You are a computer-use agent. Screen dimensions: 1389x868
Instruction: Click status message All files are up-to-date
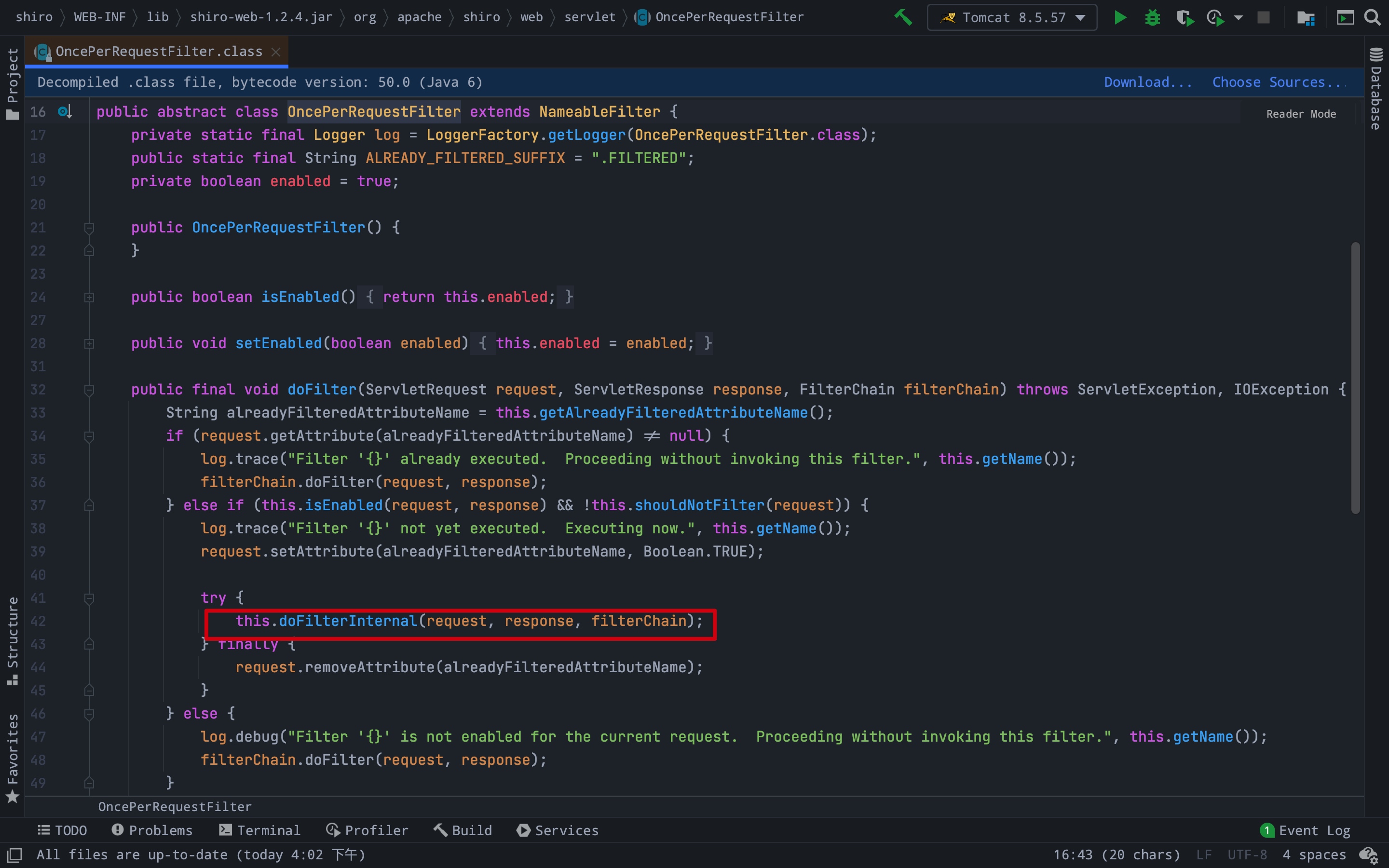(x=201, y=855)
